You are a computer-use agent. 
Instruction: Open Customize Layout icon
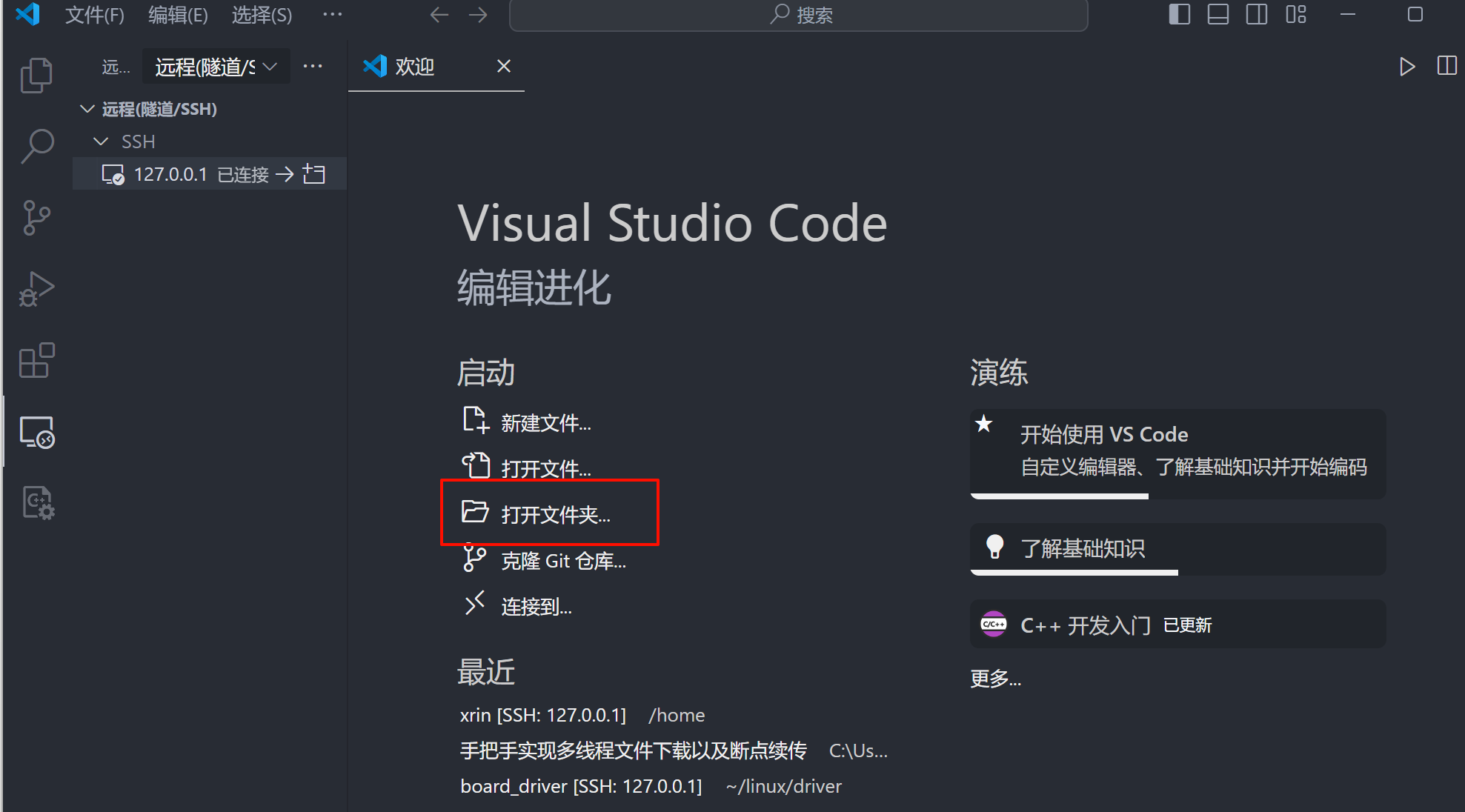click(x=1296, y=14)
